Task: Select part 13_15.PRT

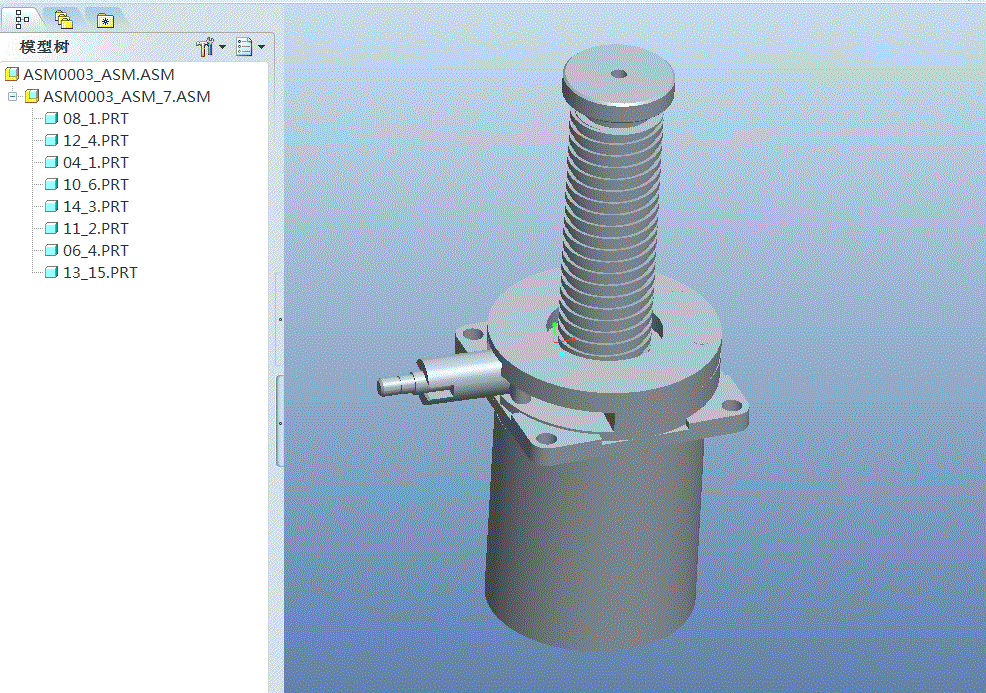Action: (100, 272)
